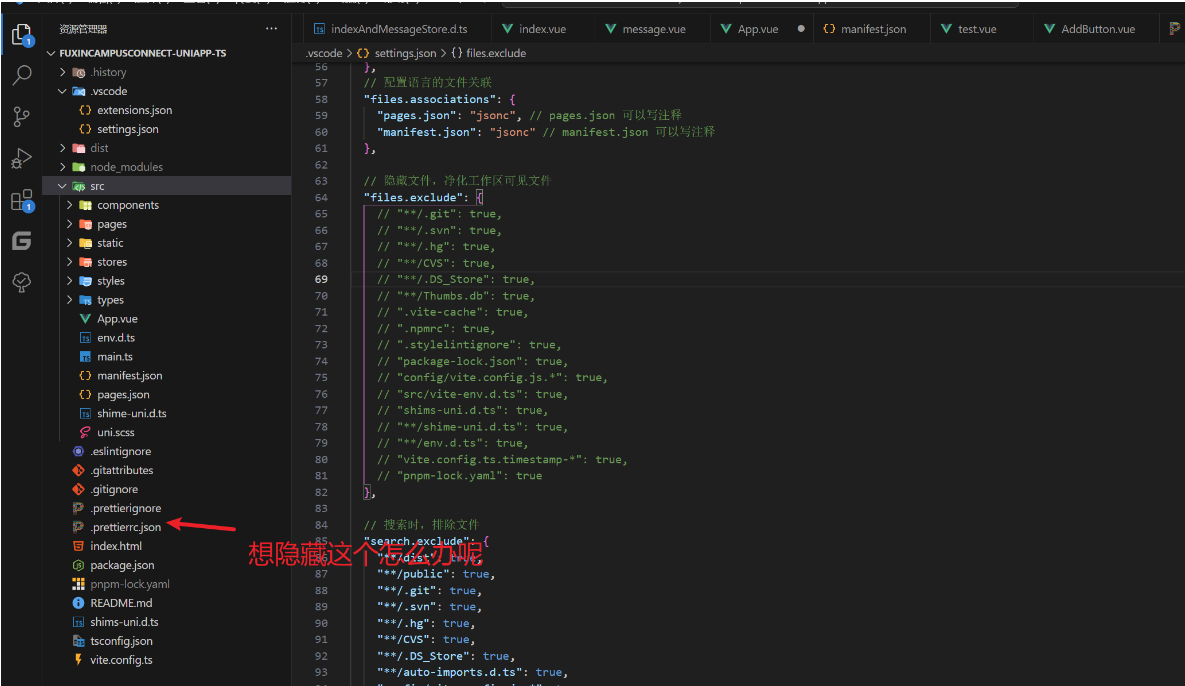Open .prettierignore in explorer
1185x686 pixels.
pyautogui.click(x=125, y=508)
